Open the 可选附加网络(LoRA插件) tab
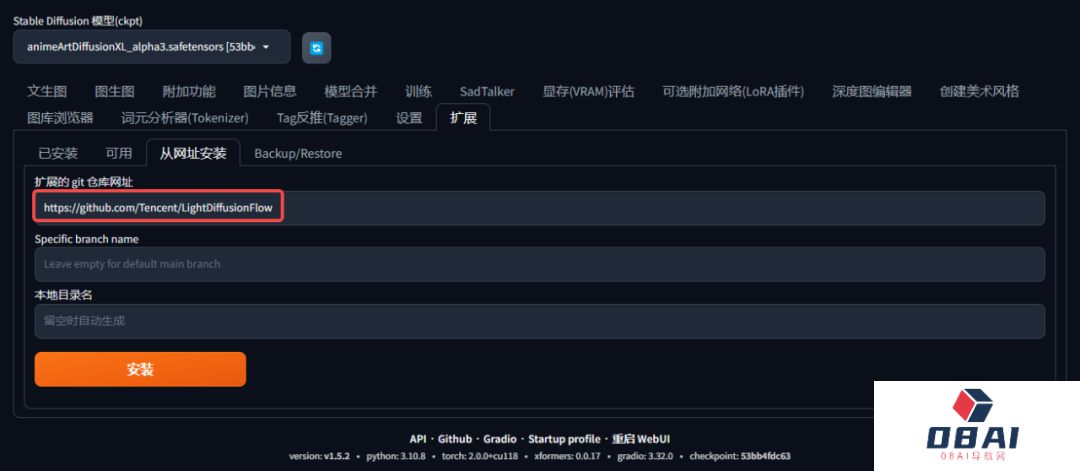 (x=733, y=92)
